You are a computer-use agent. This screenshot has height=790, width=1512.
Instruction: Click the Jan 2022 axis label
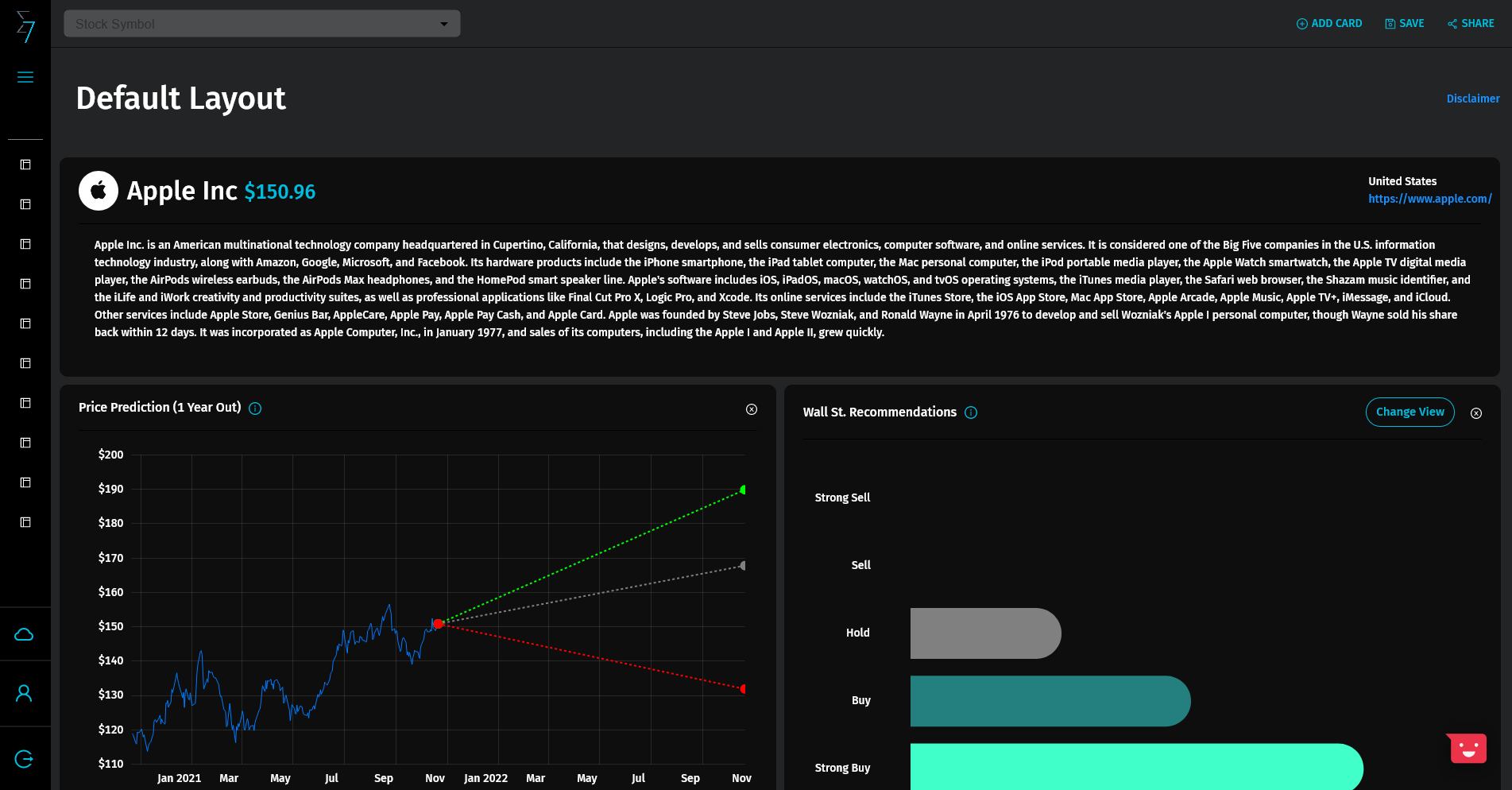point(485,778)
